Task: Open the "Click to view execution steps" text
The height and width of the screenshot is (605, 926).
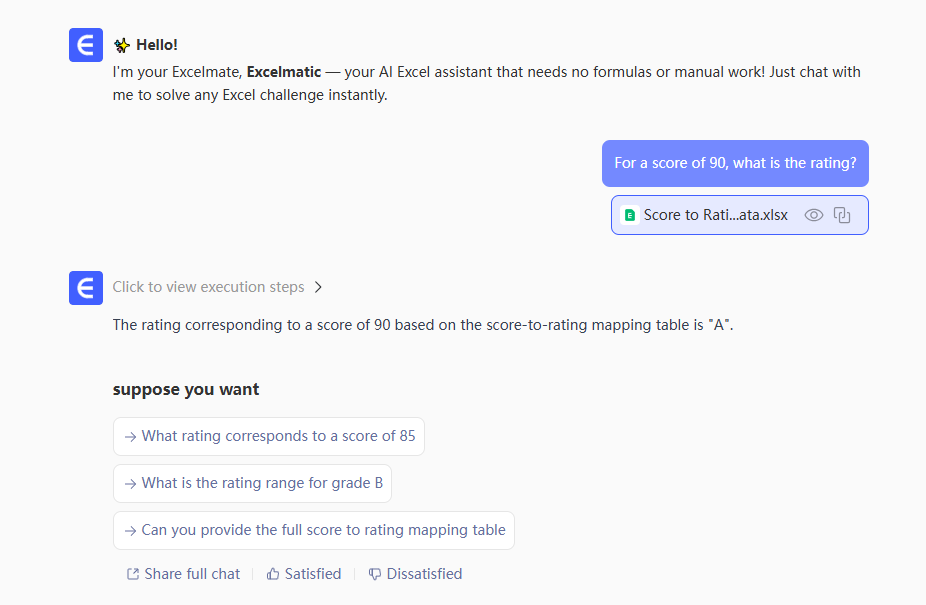Action: [208, 287]
